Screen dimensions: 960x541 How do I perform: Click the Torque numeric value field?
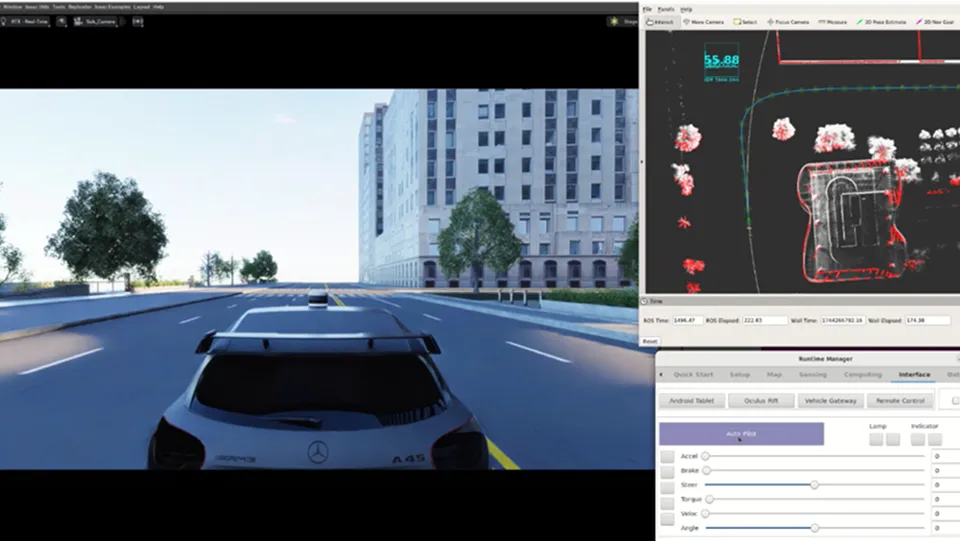(x=945, y=499)
